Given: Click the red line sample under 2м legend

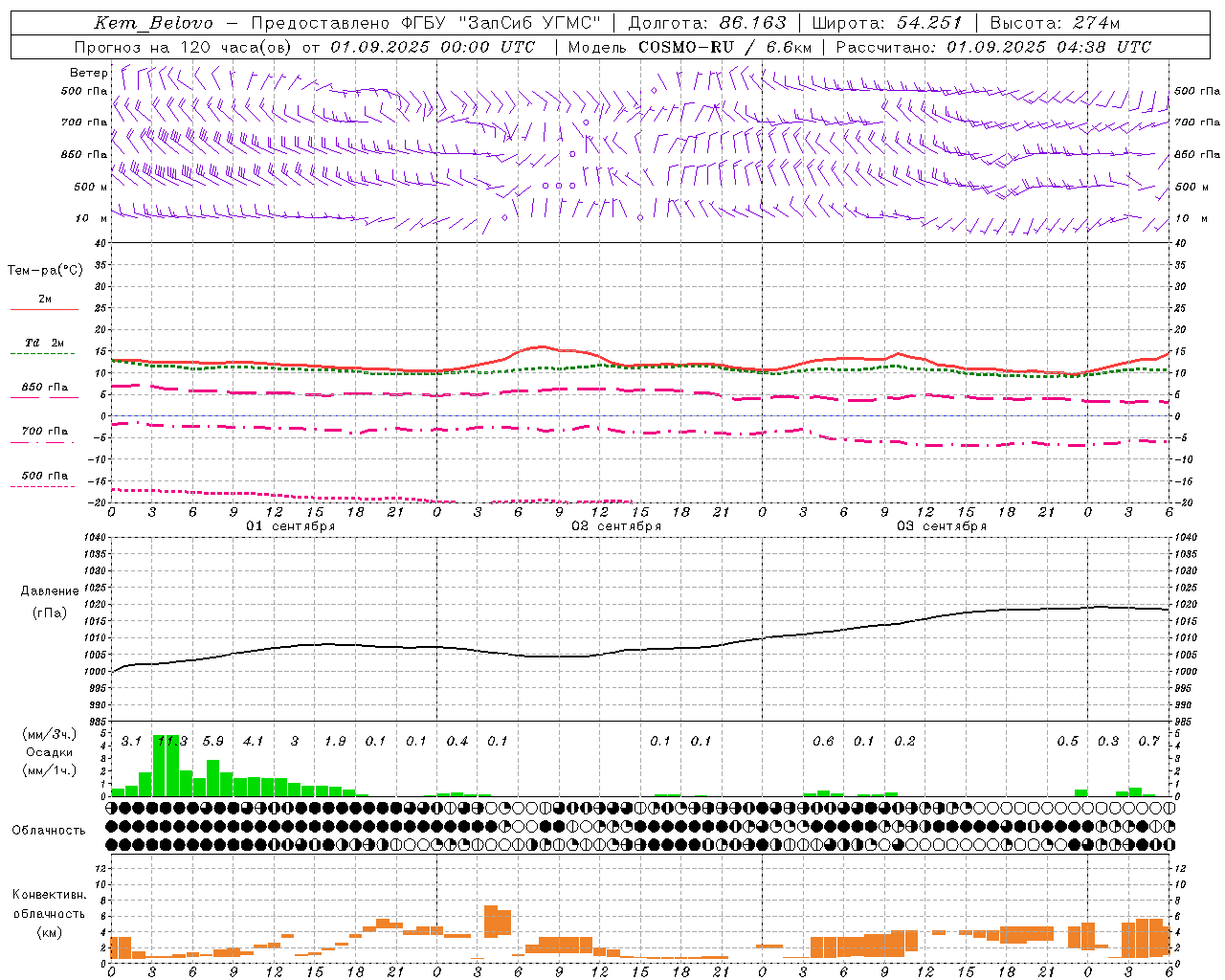Looking at the screenshot, I should click(x=44, y=310).
